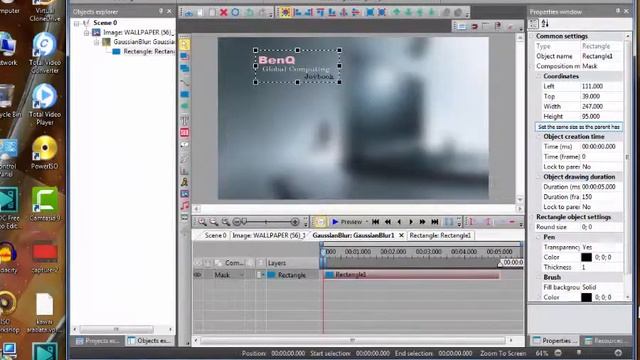Click the blue circular refresh icon in toolbar
The width and height of the screenshot is (640, 360).
[x=236, y=13]
